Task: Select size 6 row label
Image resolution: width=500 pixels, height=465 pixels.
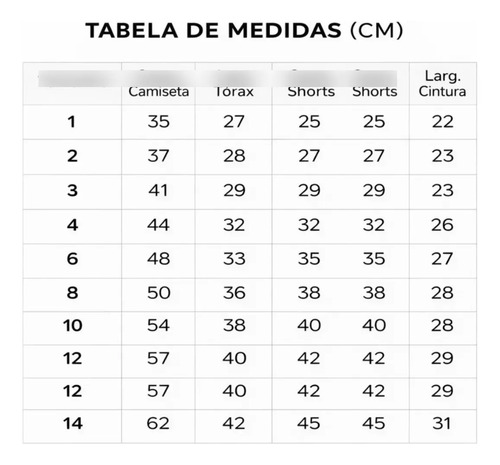Action: 72,259
